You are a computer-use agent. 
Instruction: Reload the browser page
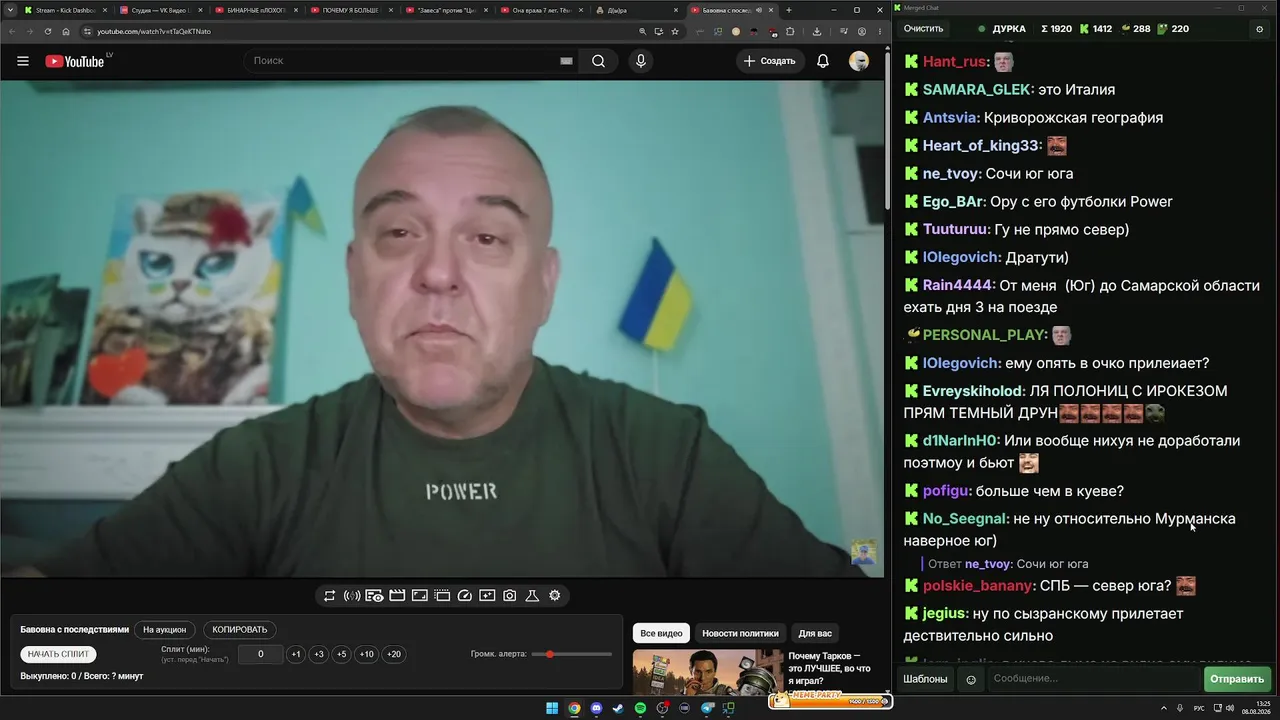46,31
